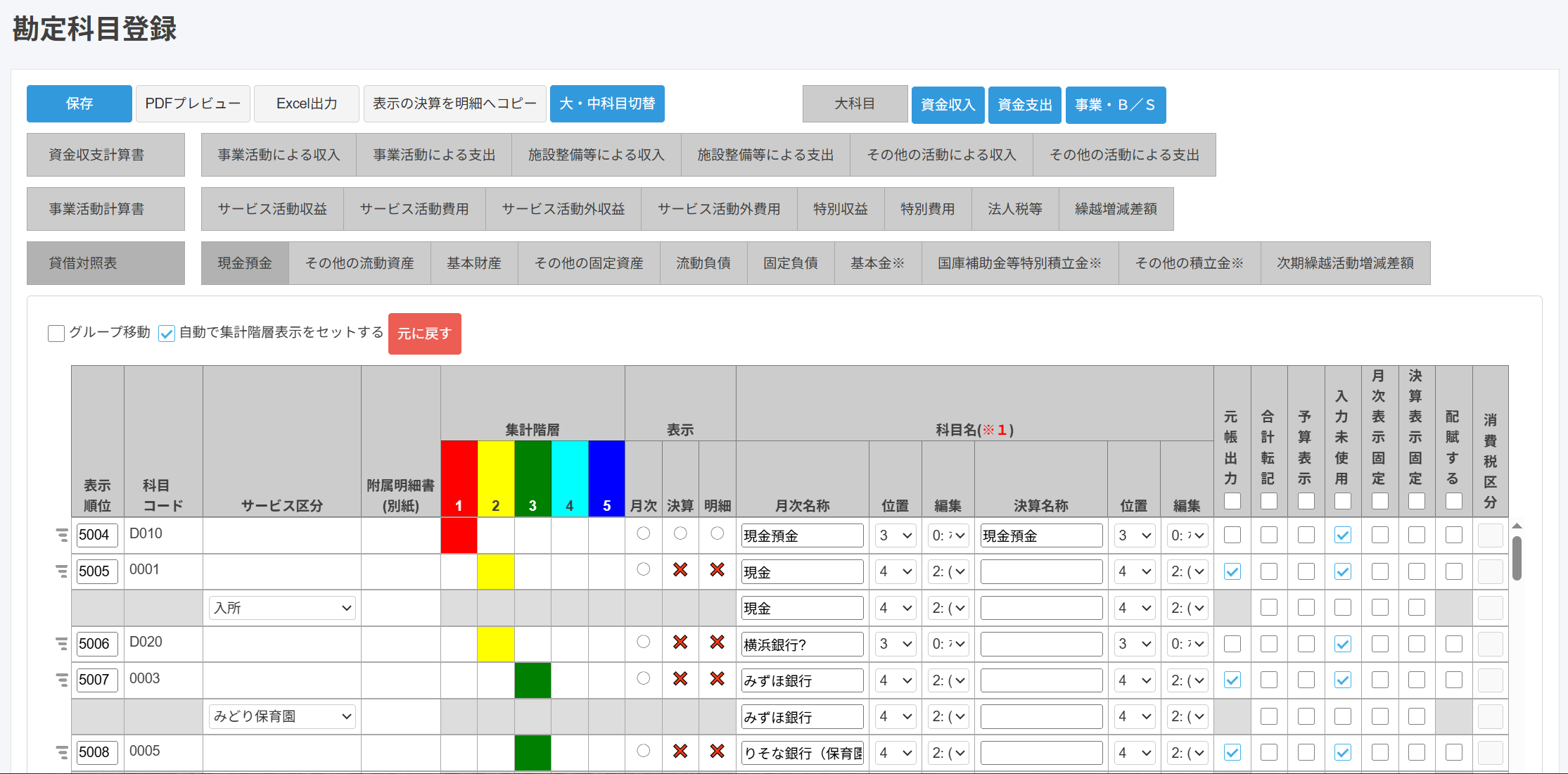
Task: Click drag handle icon for row 5006
Action: pos(62,644)
